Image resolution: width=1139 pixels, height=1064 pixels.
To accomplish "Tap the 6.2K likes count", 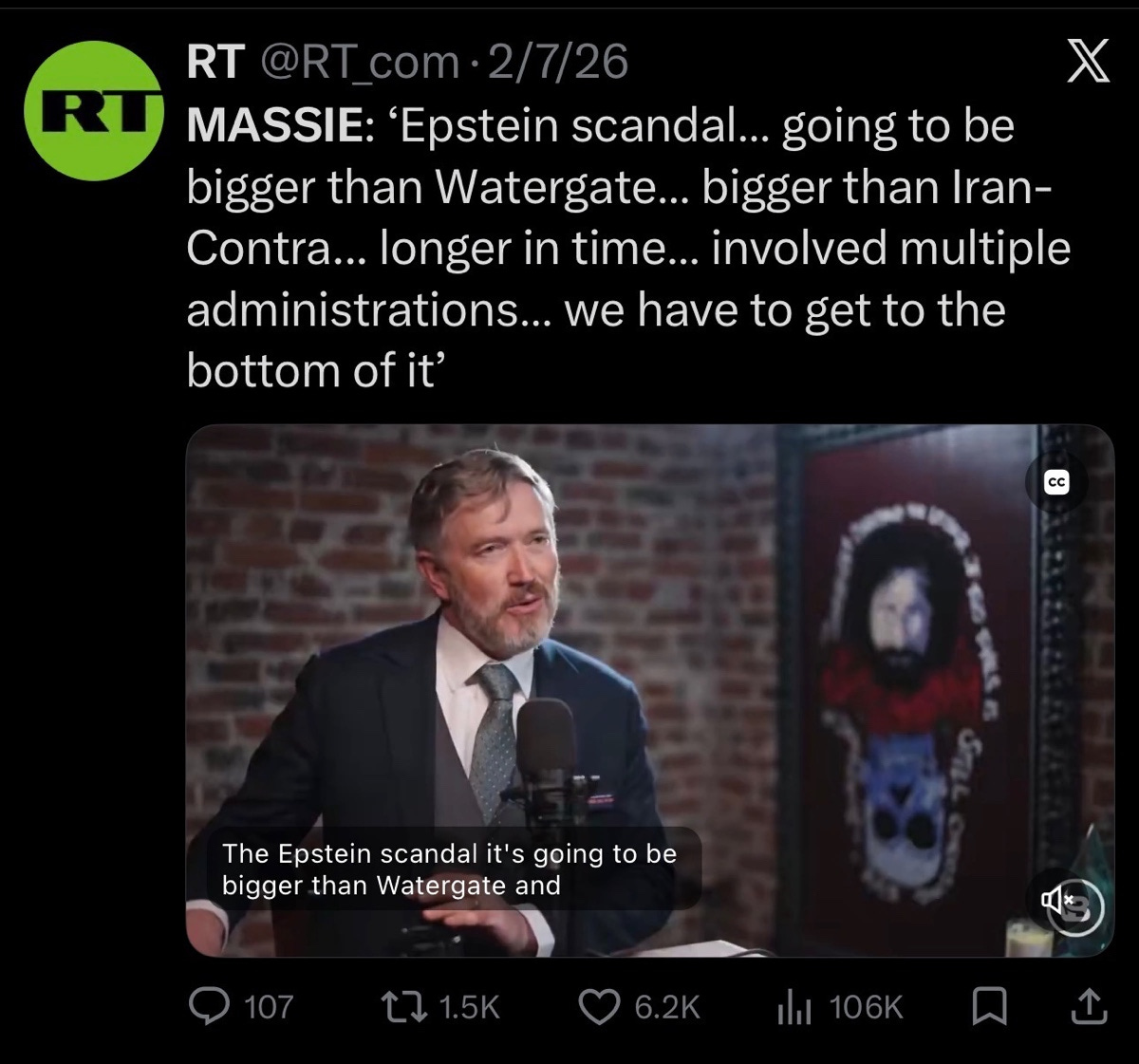I will tap(666, 1007).
